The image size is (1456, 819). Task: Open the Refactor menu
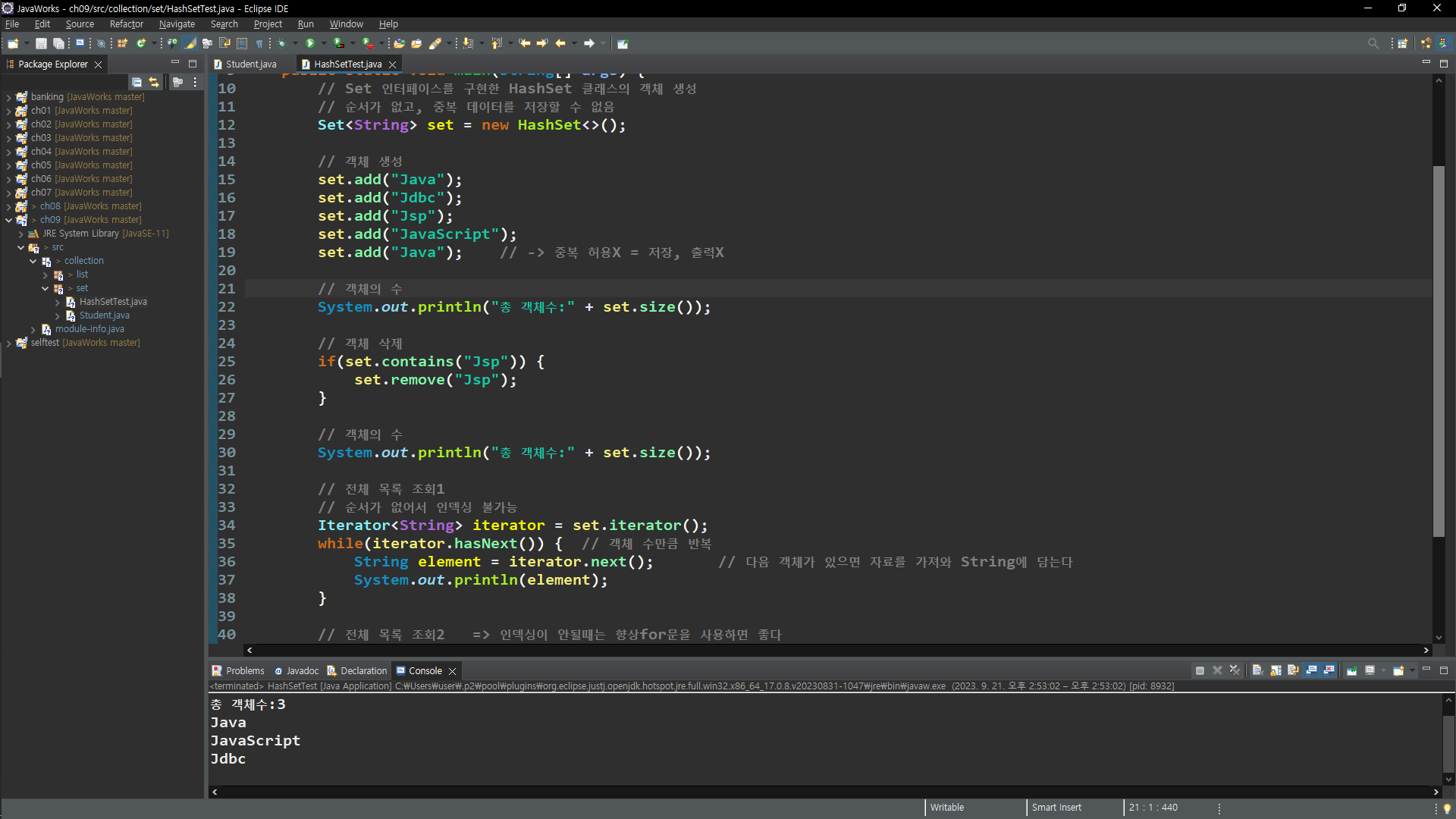[126, 24]
